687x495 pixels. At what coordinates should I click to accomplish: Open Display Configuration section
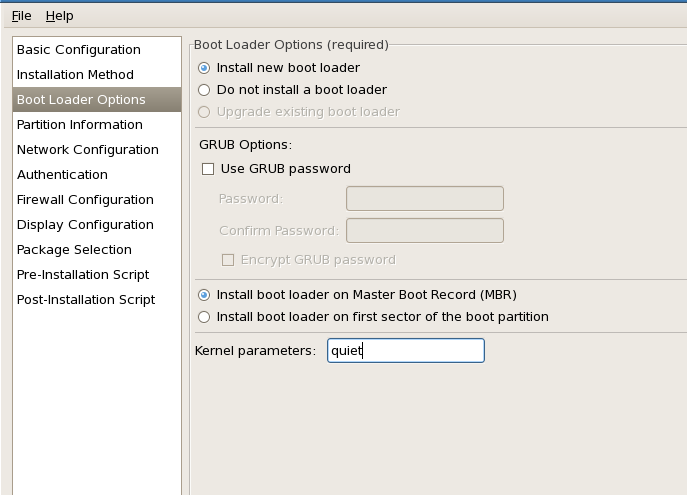(85, 225)
